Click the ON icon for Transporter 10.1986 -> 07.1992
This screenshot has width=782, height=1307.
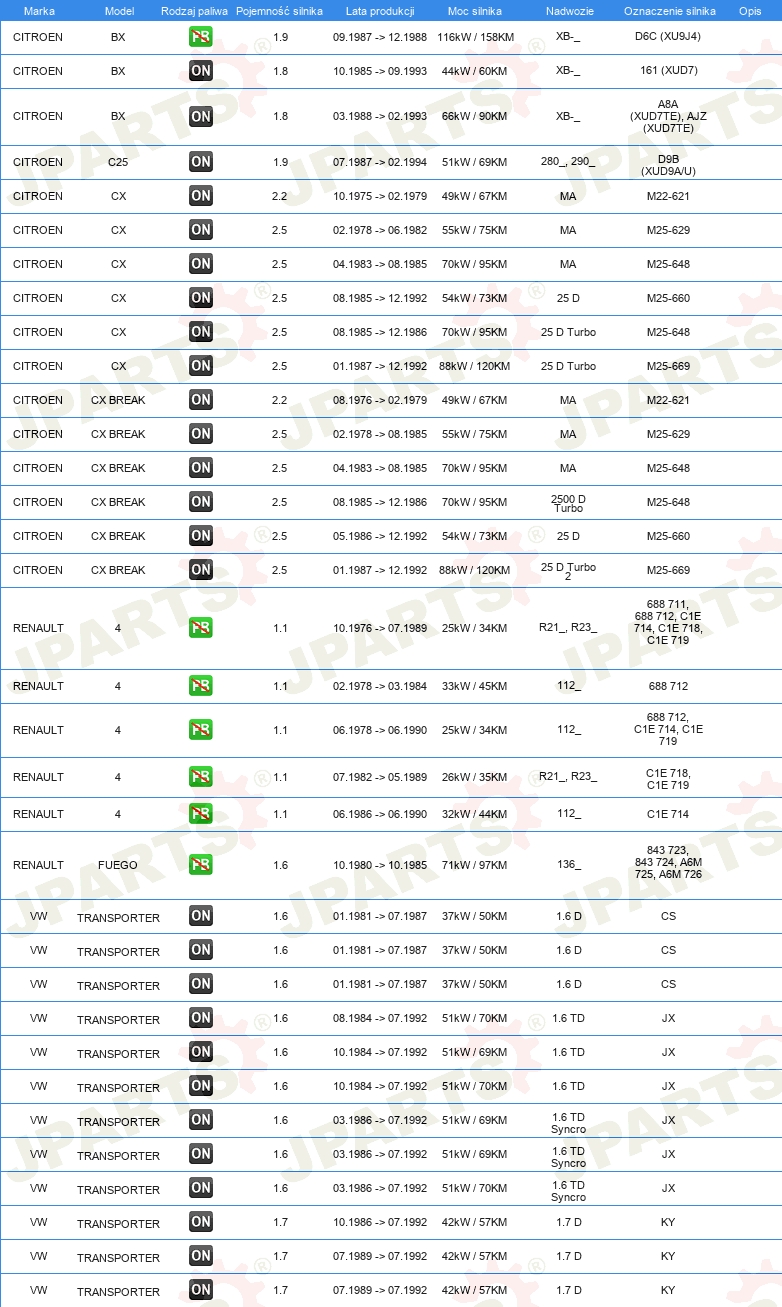pos(201,1222)
